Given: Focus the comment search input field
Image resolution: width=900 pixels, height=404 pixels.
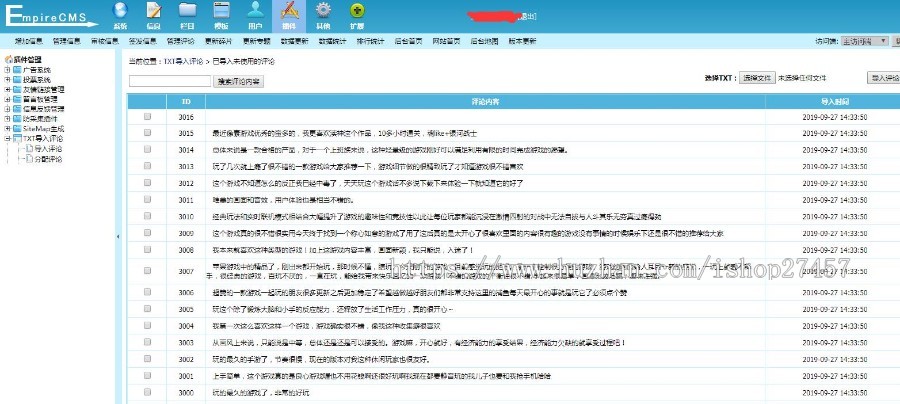Looking at the screenshot, I should point(170,81).
